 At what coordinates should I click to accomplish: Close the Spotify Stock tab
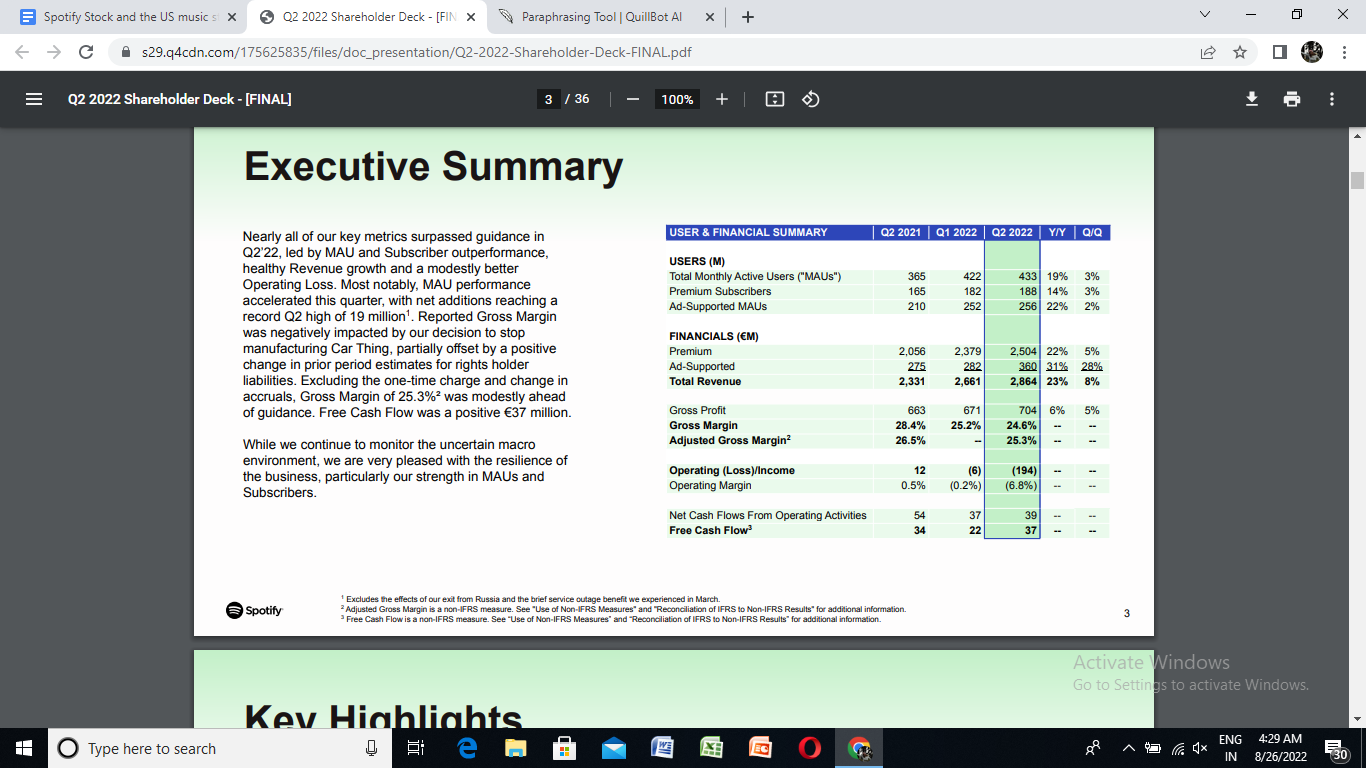(231, 17)
